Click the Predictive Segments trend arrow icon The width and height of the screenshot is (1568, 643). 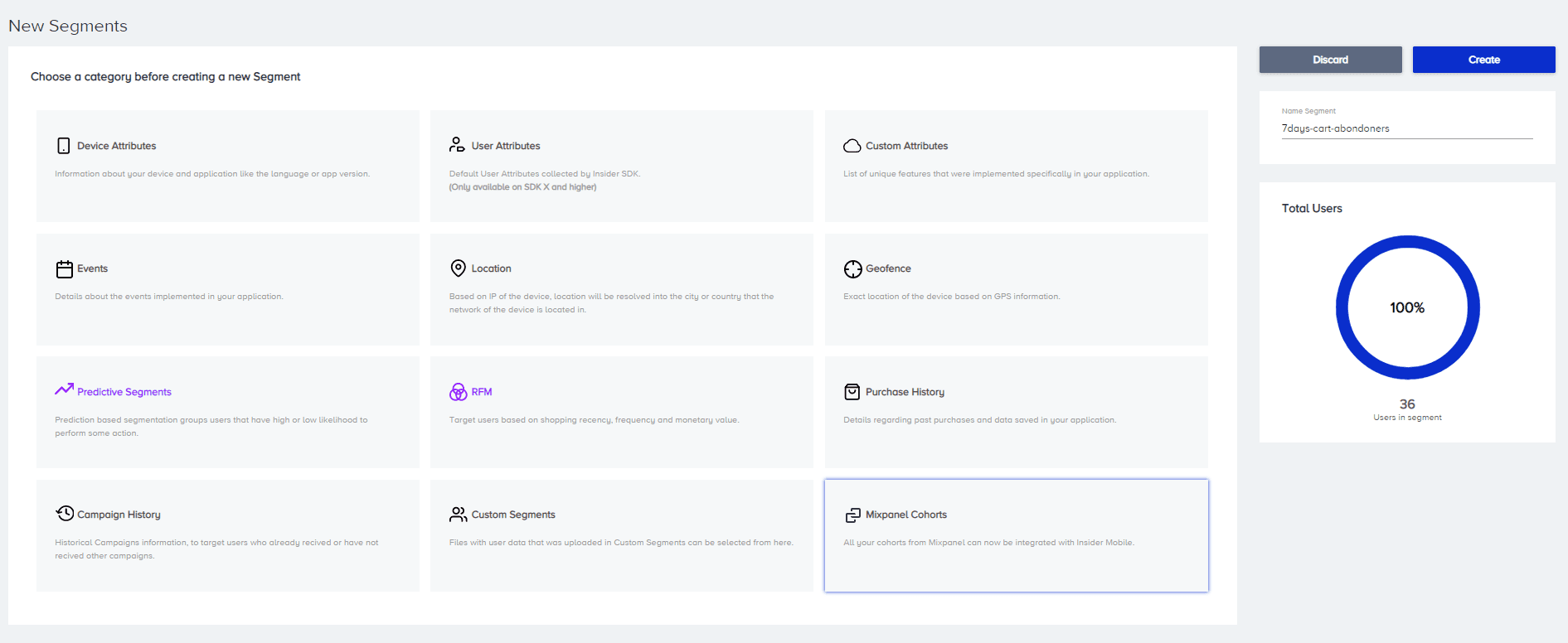coord(64,389)
